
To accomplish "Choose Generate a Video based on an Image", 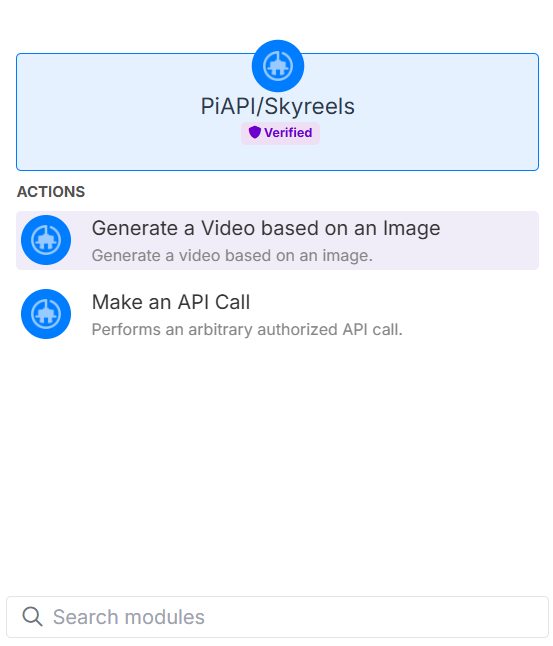I will (x=277, y=241).
